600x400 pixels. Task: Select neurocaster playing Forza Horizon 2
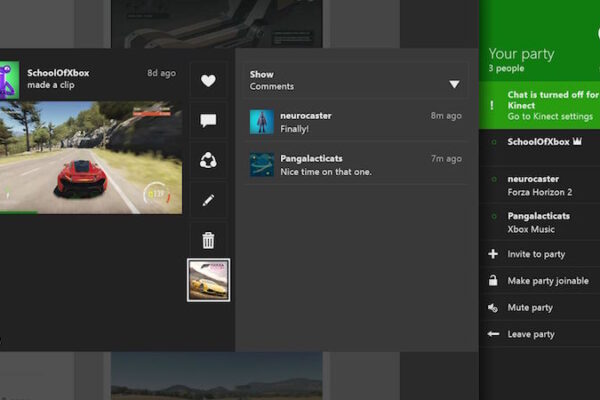click(x=540, y=185)
